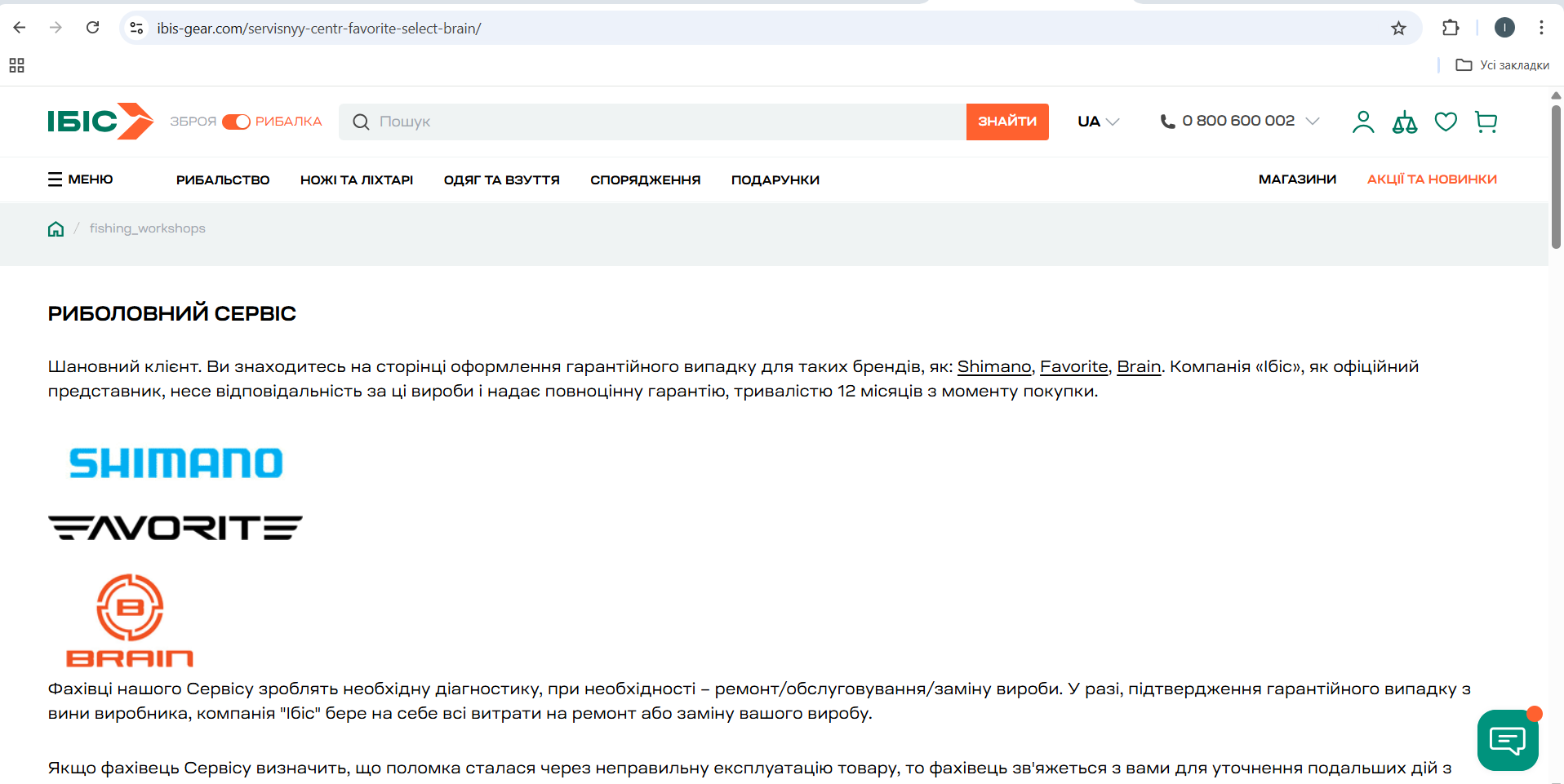View site information icon in address bar
The width and height of the screenshot is (1564, 784).
tap(136, 29)
